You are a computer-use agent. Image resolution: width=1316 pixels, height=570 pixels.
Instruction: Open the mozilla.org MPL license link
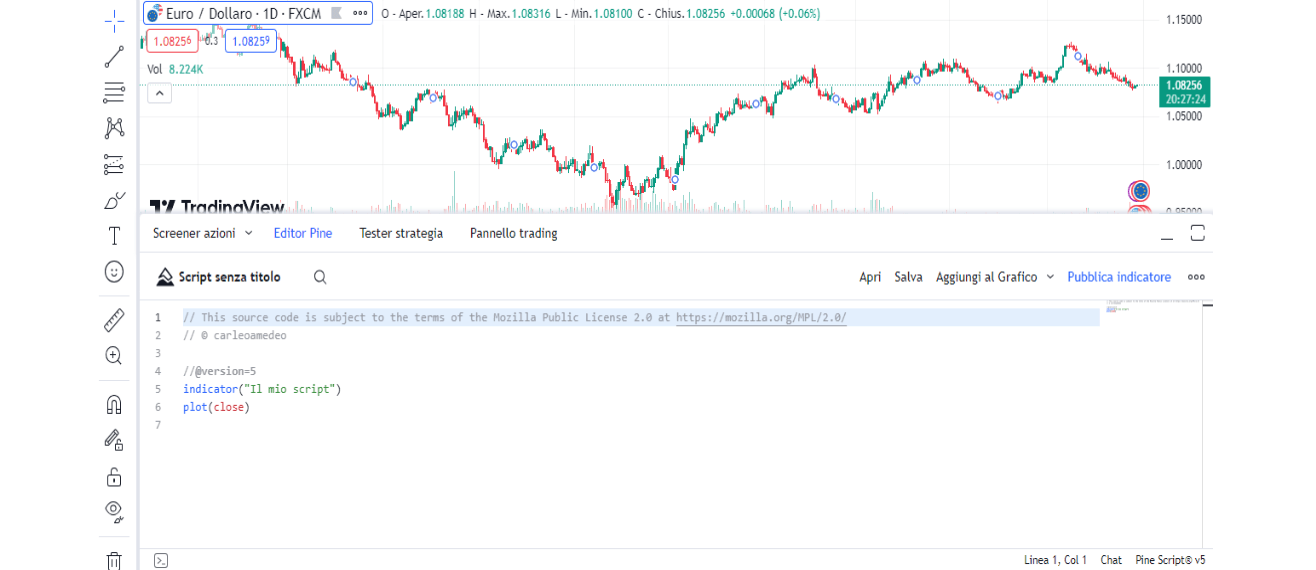(761, 317)
